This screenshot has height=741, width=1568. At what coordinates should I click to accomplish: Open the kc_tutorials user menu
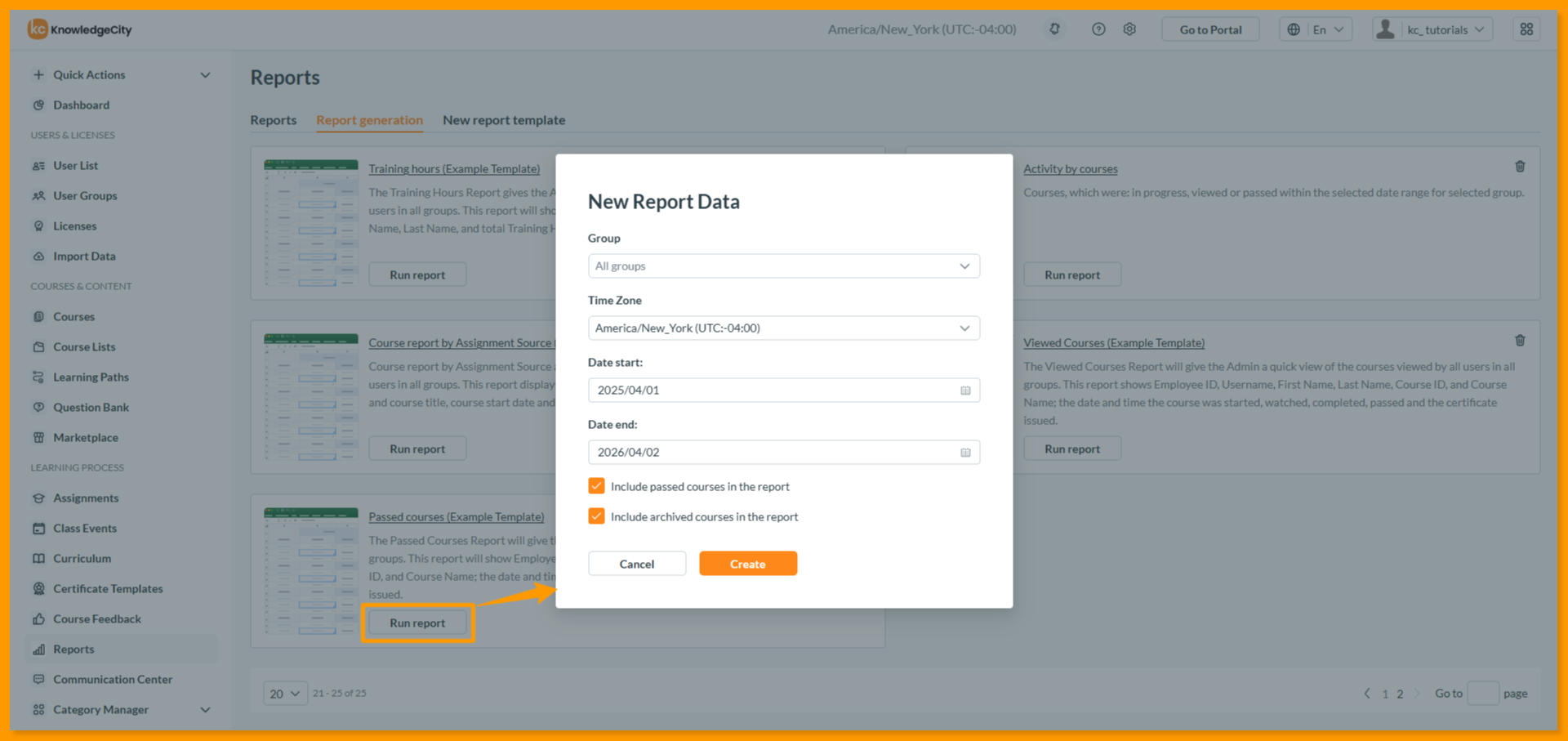pos(1432,29)
